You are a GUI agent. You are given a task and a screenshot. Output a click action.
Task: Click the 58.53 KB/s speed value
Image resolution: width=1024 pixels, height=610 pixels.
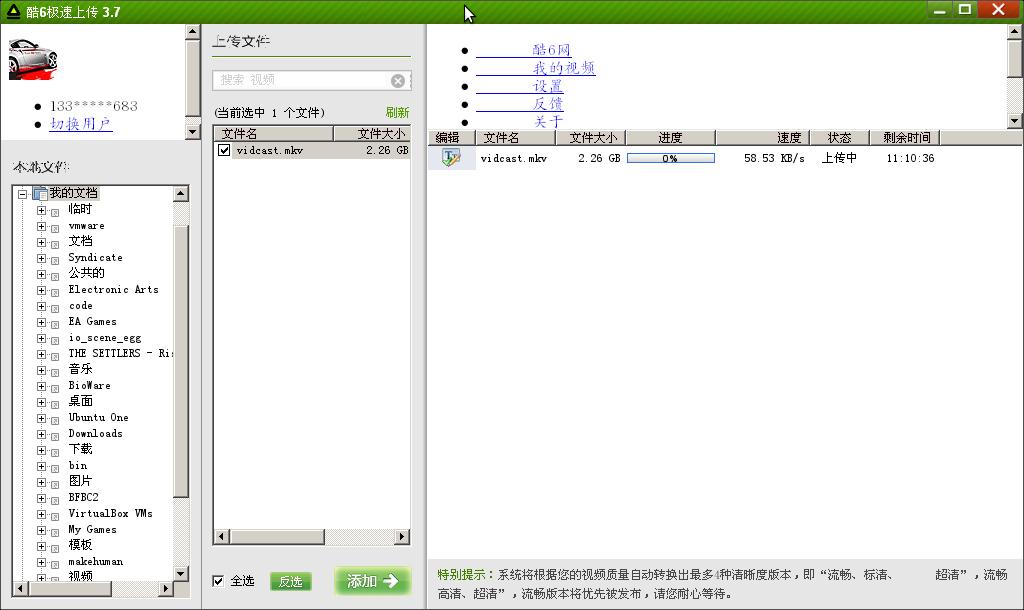coord(775,158)
